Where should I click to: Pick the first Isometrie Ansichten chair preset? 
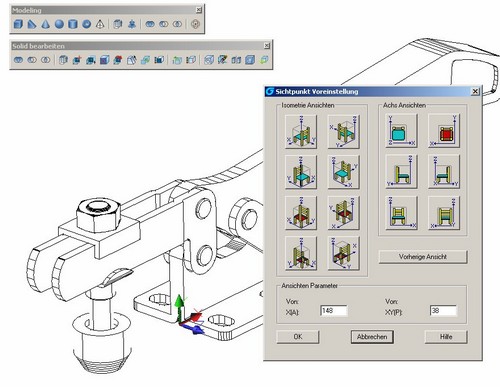[x=301, y=131]
